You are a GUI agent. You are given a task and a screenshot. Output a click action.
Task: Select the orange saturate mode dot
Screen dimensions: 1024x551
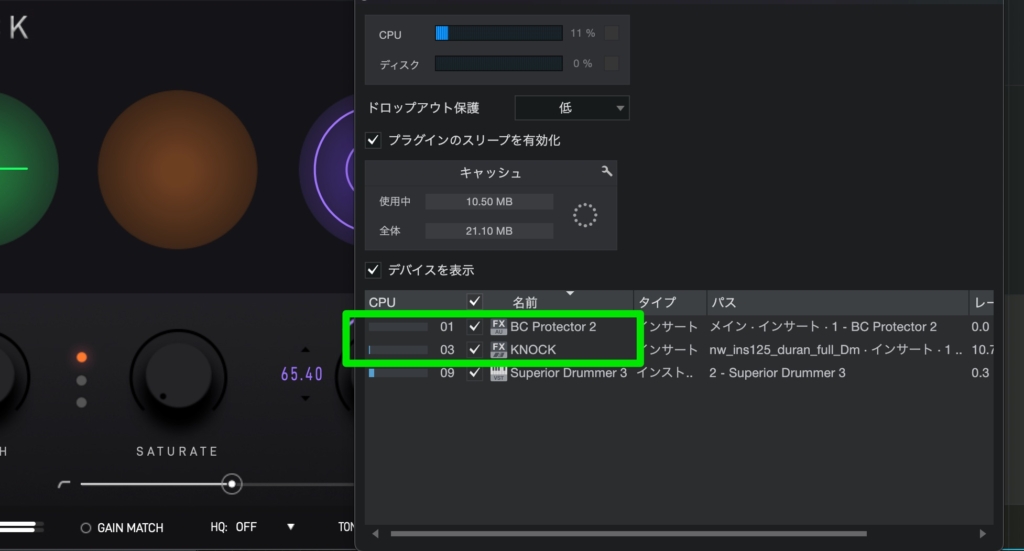pos(82,357)
